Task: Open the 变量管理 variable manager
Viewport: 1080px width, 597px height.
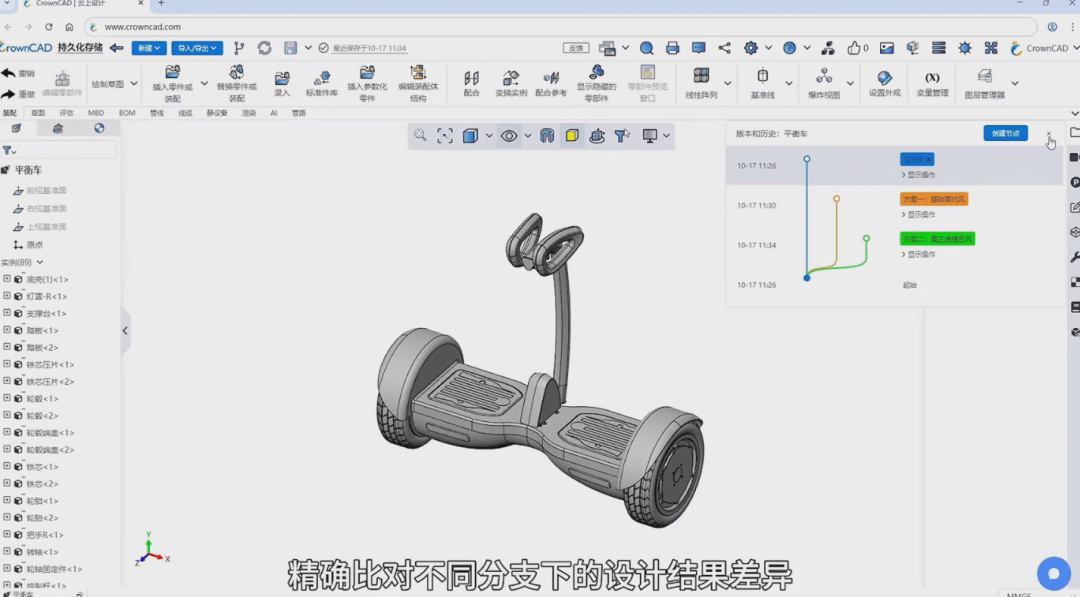Action: [932, 83]
